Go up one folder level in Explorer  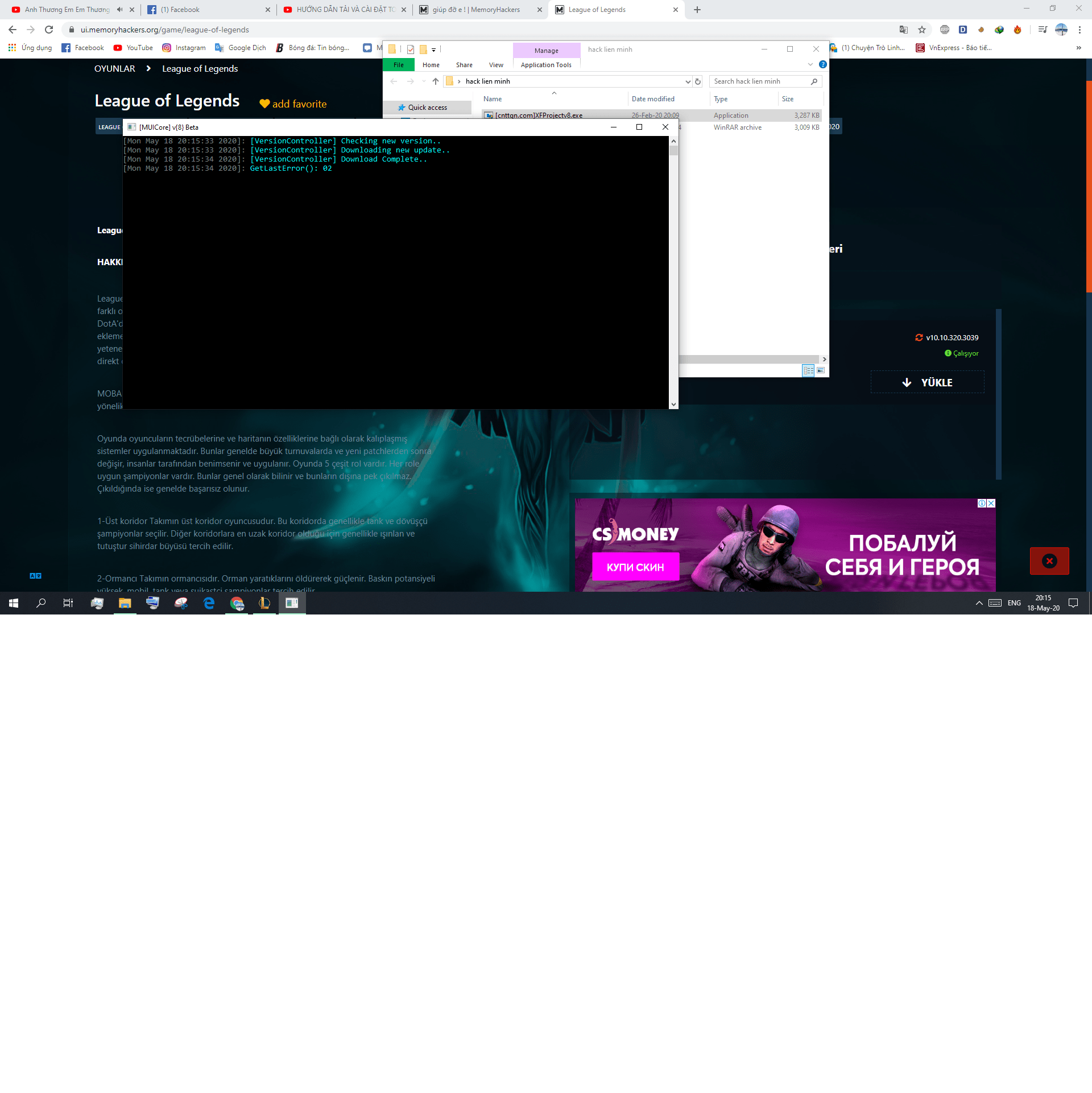coord(436,81)
